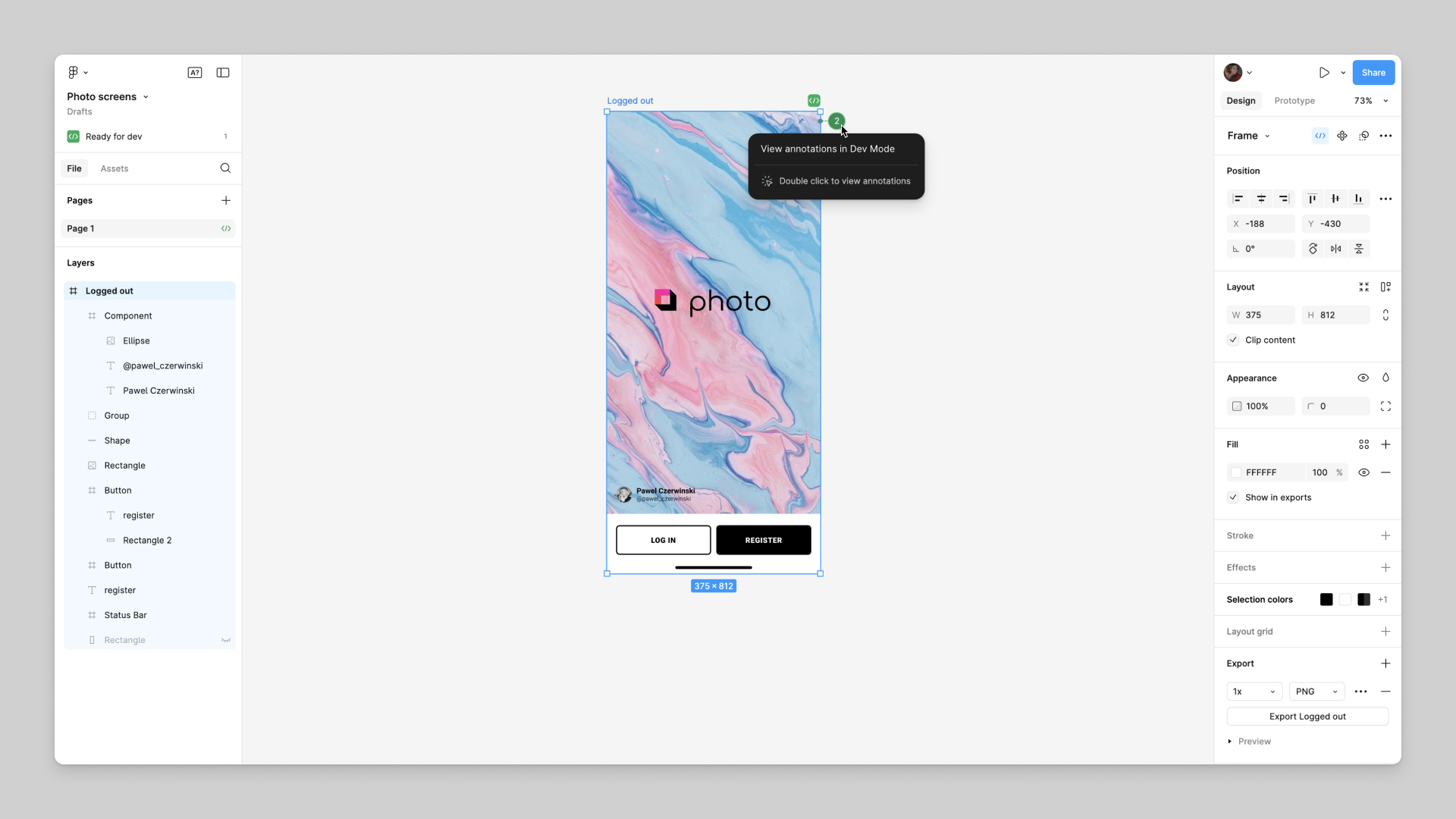Click the fill visibility eye icon
This screenshot has width=1456, height=819.
[x=1363, y=472]
